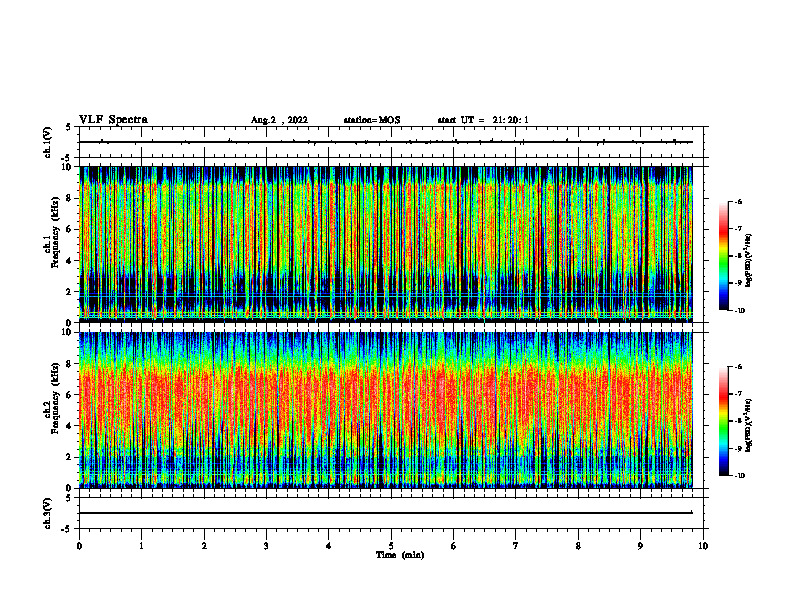Image resolution: width=792 pixels, height=612 pixels.
Task: Click the ch.1(V) waveform trace
Action: [386, 142]
